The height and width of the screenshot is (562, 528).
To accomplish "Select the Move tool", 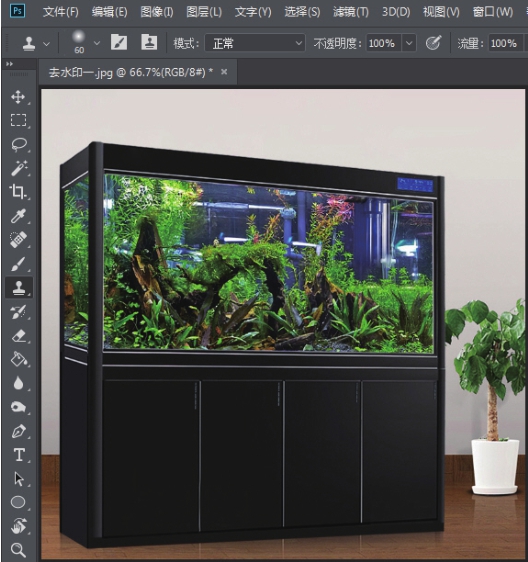I will pyautogui.click(x=18, y=97).
